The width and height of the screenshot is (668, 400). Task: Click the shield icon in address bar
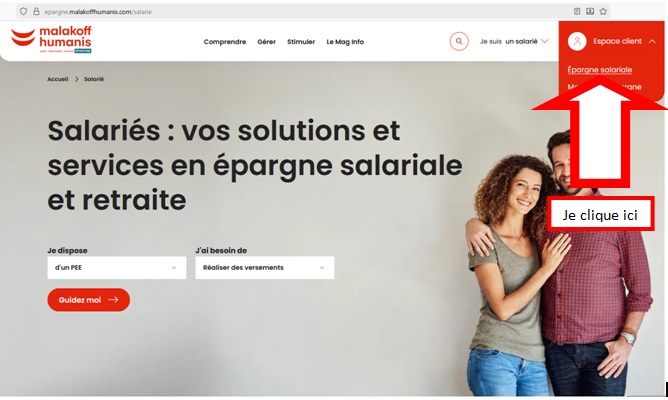(x=23, y=12)
